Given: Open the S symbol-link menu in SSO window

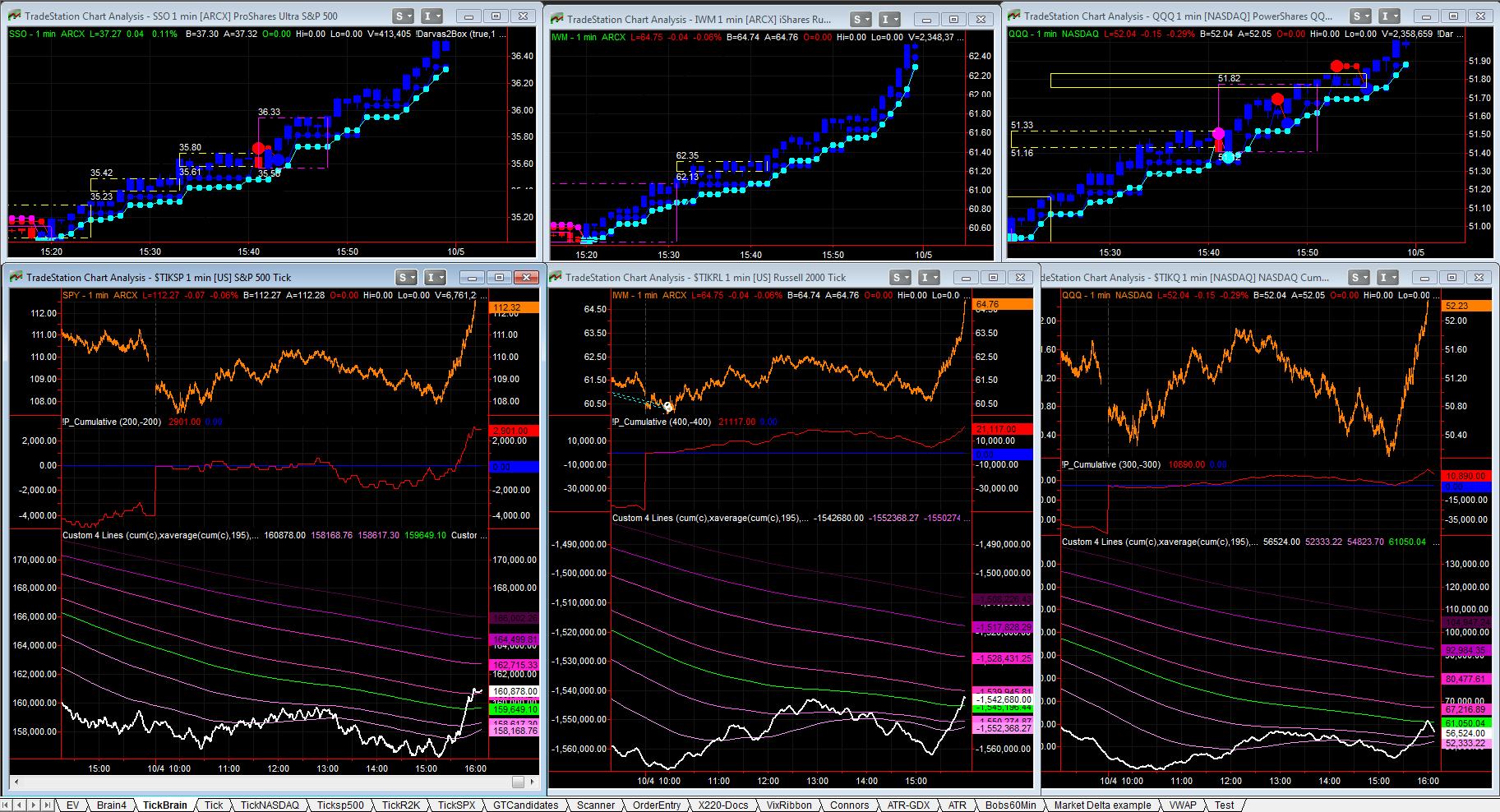Looking at the screenshot, I should (x=404, y=16).
